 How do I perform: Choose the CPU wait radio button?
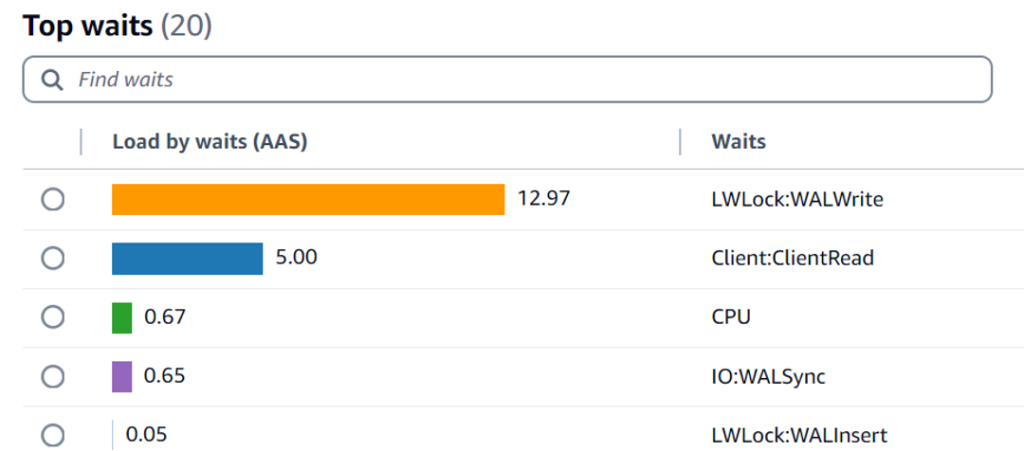click(53, 317)
